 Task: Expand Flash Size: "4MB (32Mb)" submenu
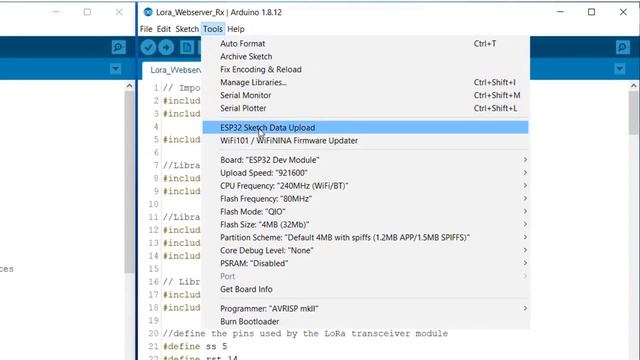point(365,224)
